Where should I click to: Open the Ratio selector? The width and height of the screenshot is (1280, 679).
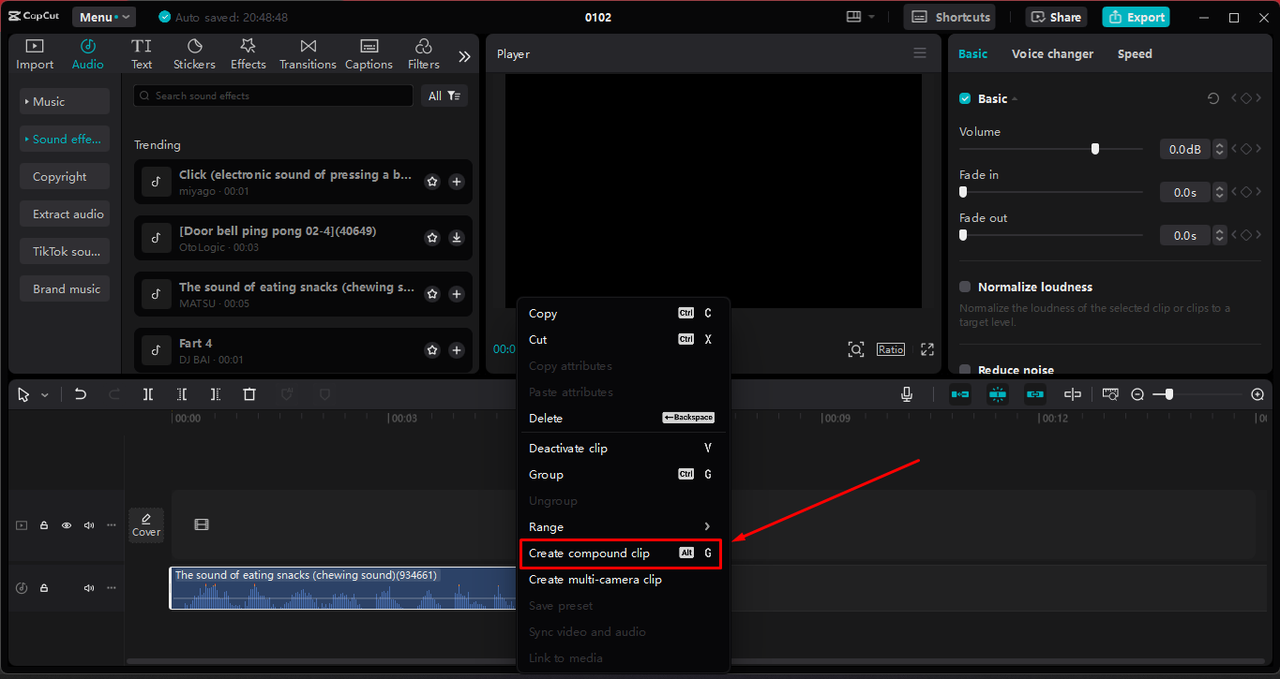tap(891, 349)
